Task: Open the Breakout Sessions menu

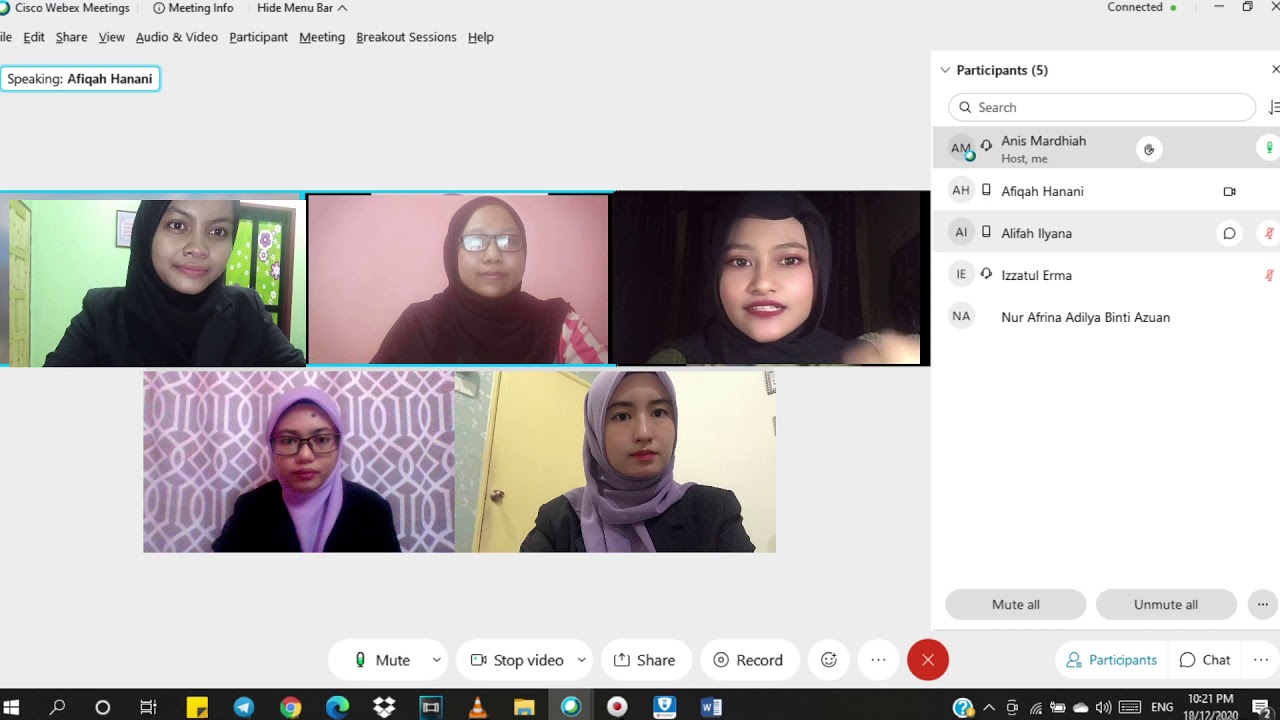Action: tap(406, 37)
